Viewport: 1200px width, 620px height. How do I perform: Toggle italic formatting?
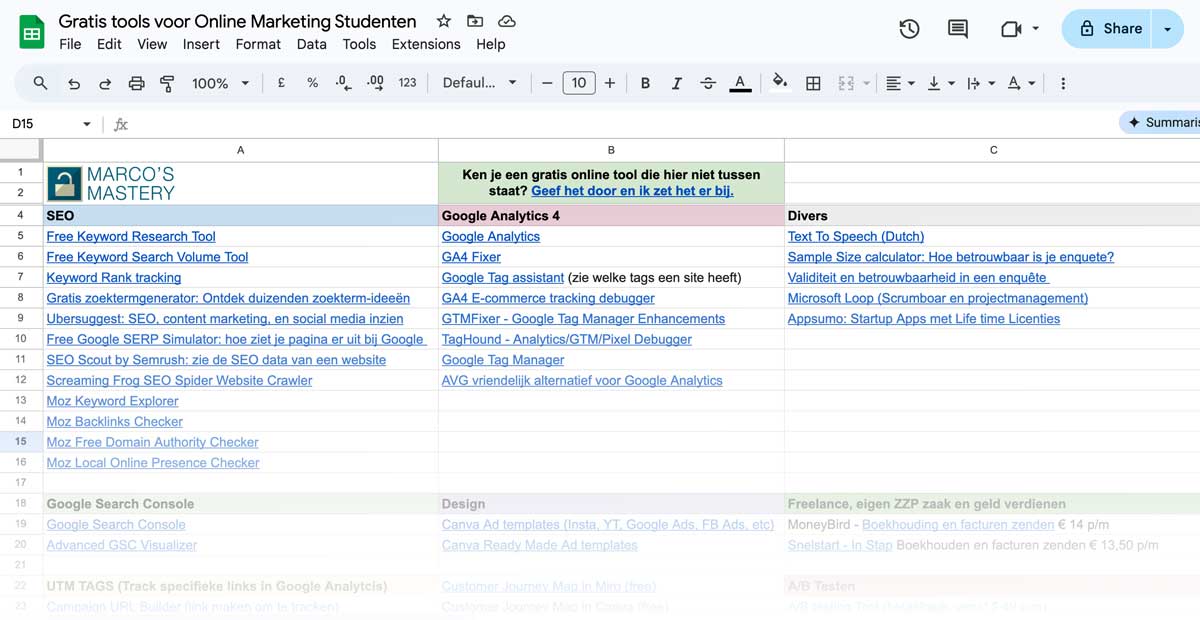(x=677, y=83)
